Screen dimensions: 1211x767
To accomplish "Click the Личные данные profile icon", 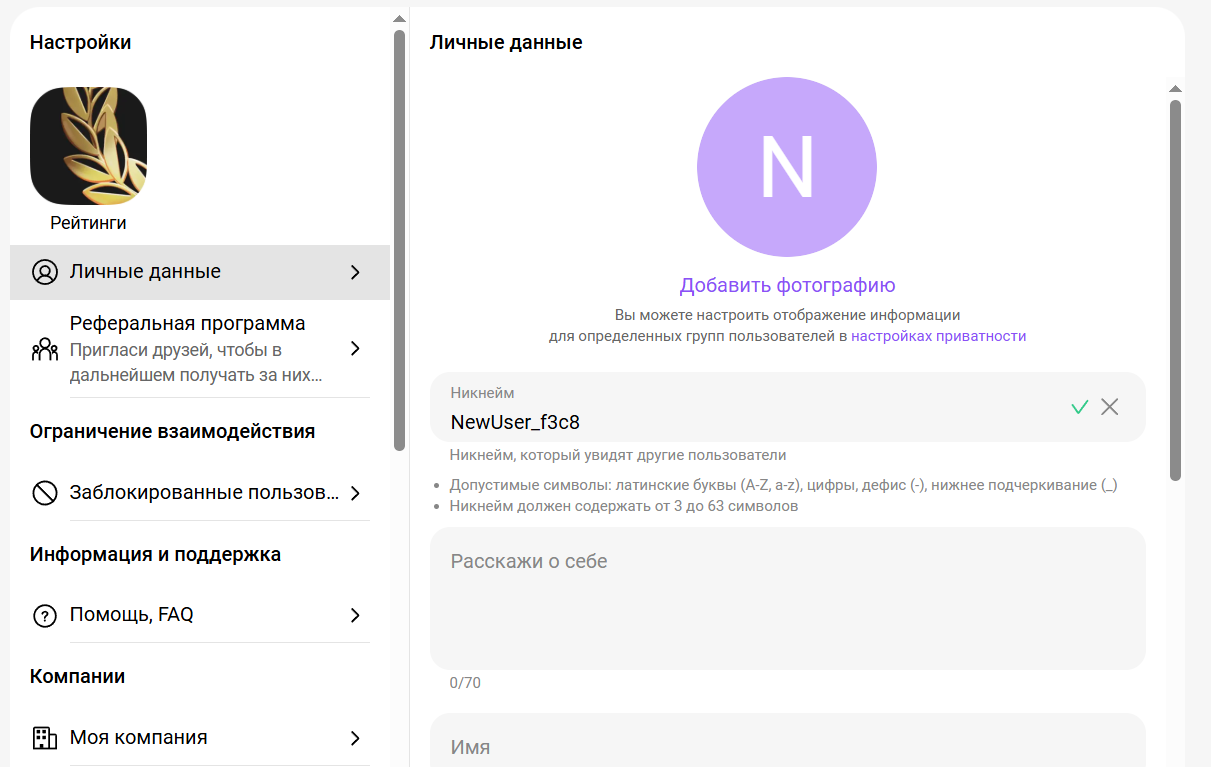I will coord(45,272).
